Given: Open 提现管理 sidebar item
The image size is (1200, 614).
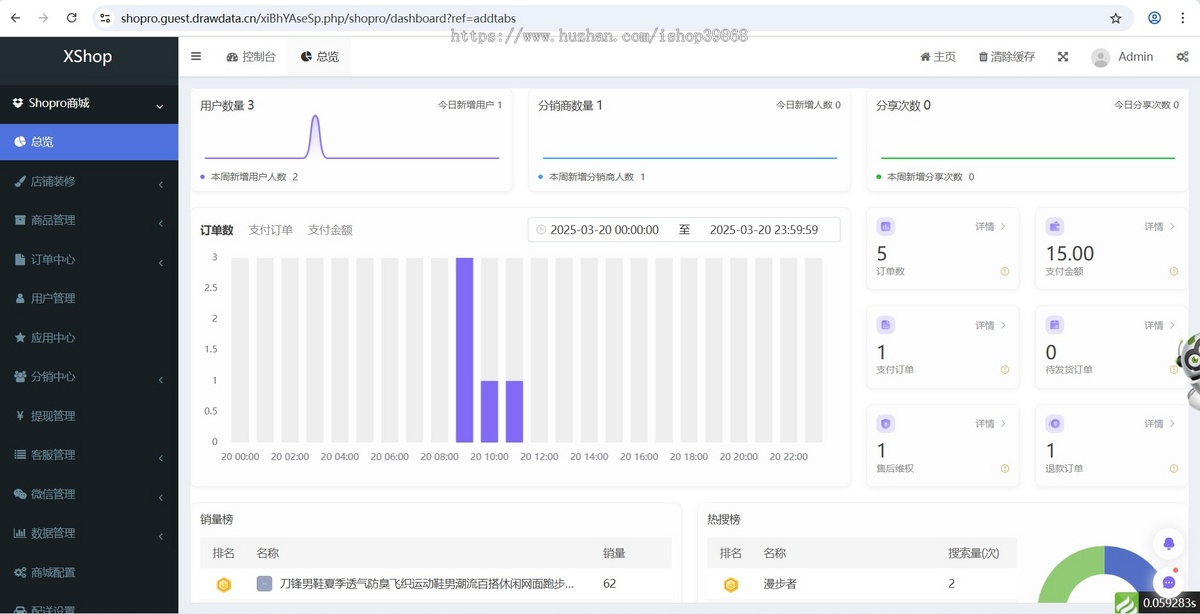Looking at the screenshot, I should click(x=89, y=416).
